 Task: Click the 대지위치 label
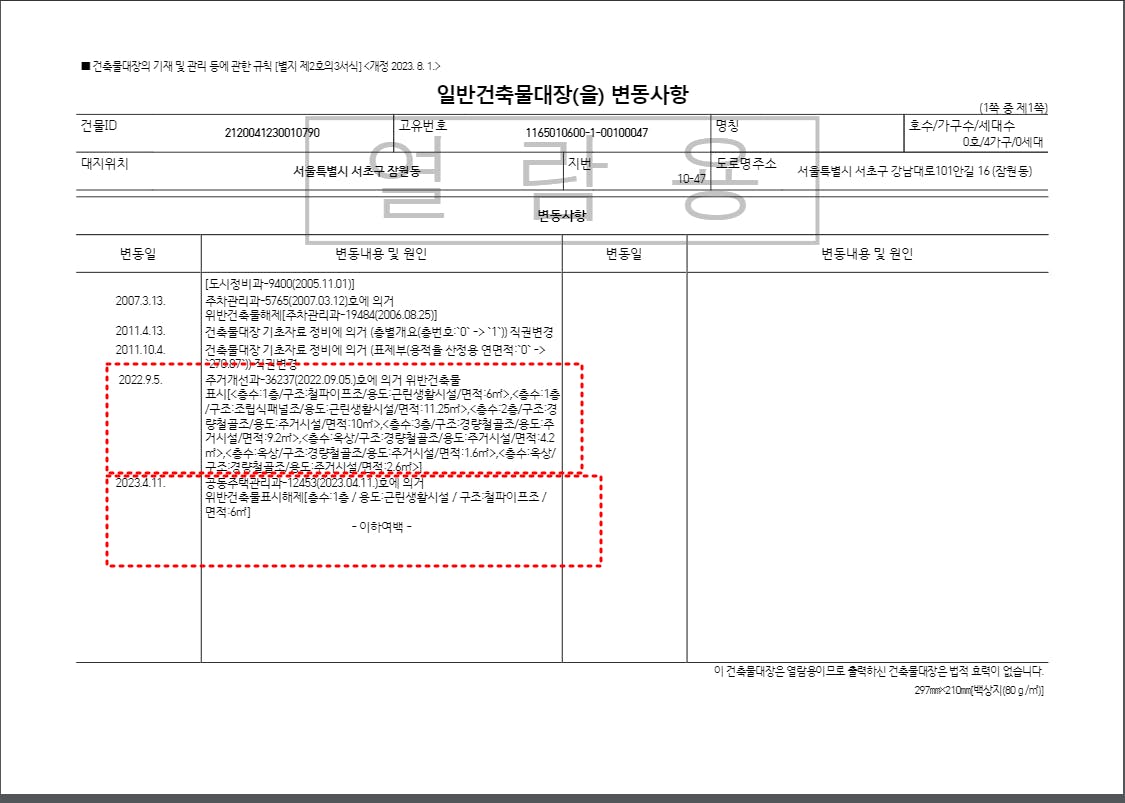[105, 163]
